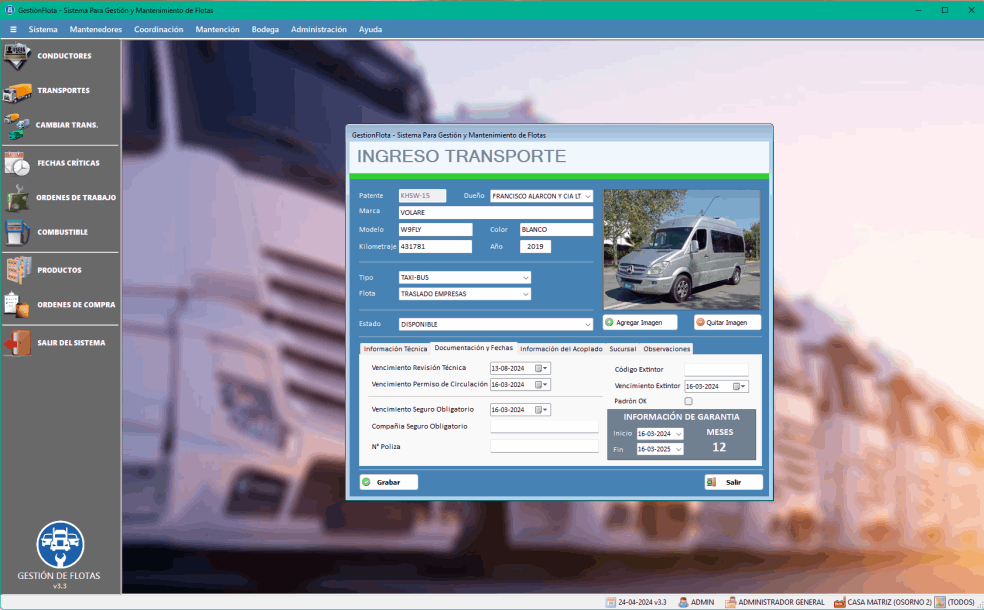Expand the Estado dropdown showing DISPONIBLE
984x610 pixels.
point(587,324)
